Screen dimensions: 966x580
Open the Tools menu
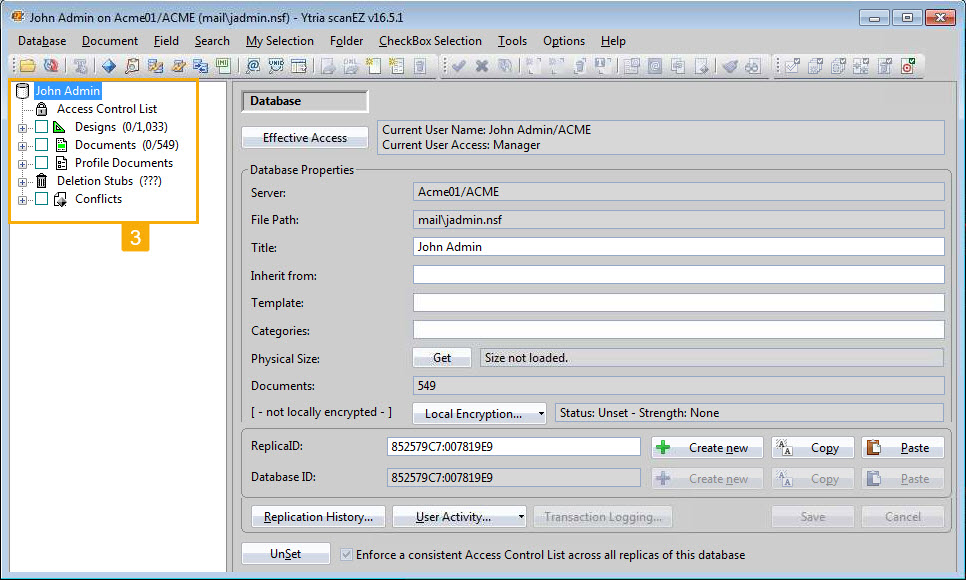pyautogui.click(x=512, y=41)
